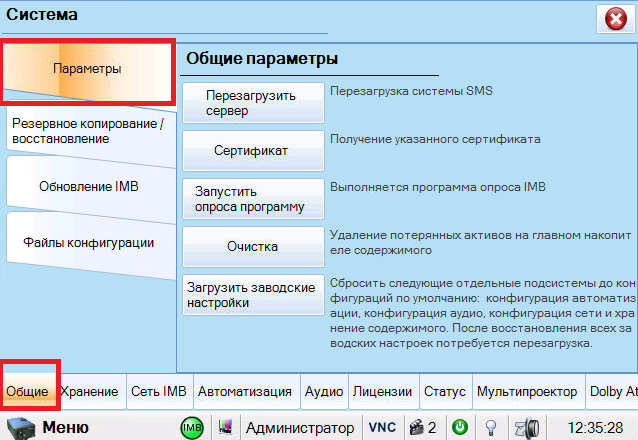Click the VNC indicator in the taskbar
The width and height of the screenshot is (638, 440).
381,428
